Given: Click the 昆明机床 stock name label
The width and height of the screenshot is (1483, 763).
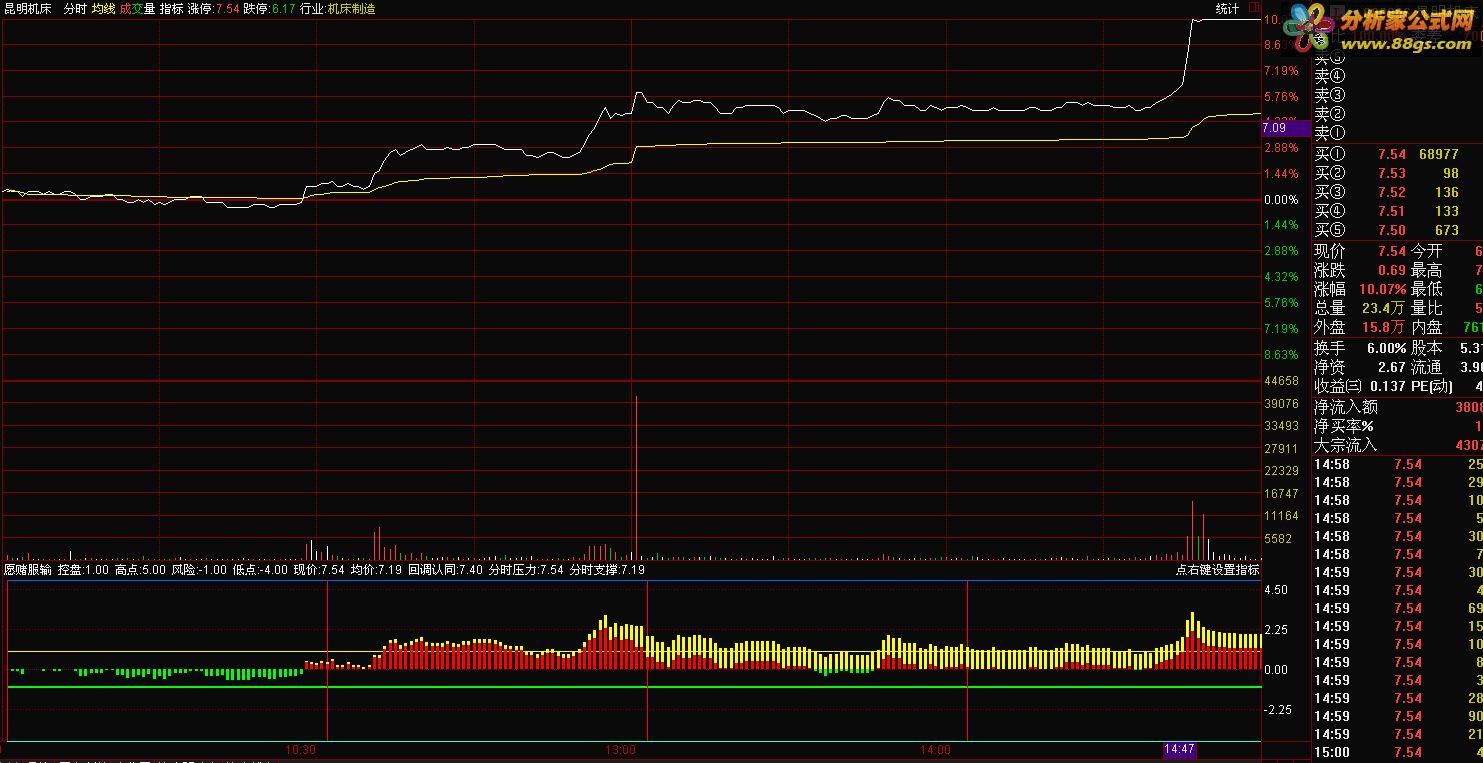Looking at the screenshot, I should [x=28, y=8].
